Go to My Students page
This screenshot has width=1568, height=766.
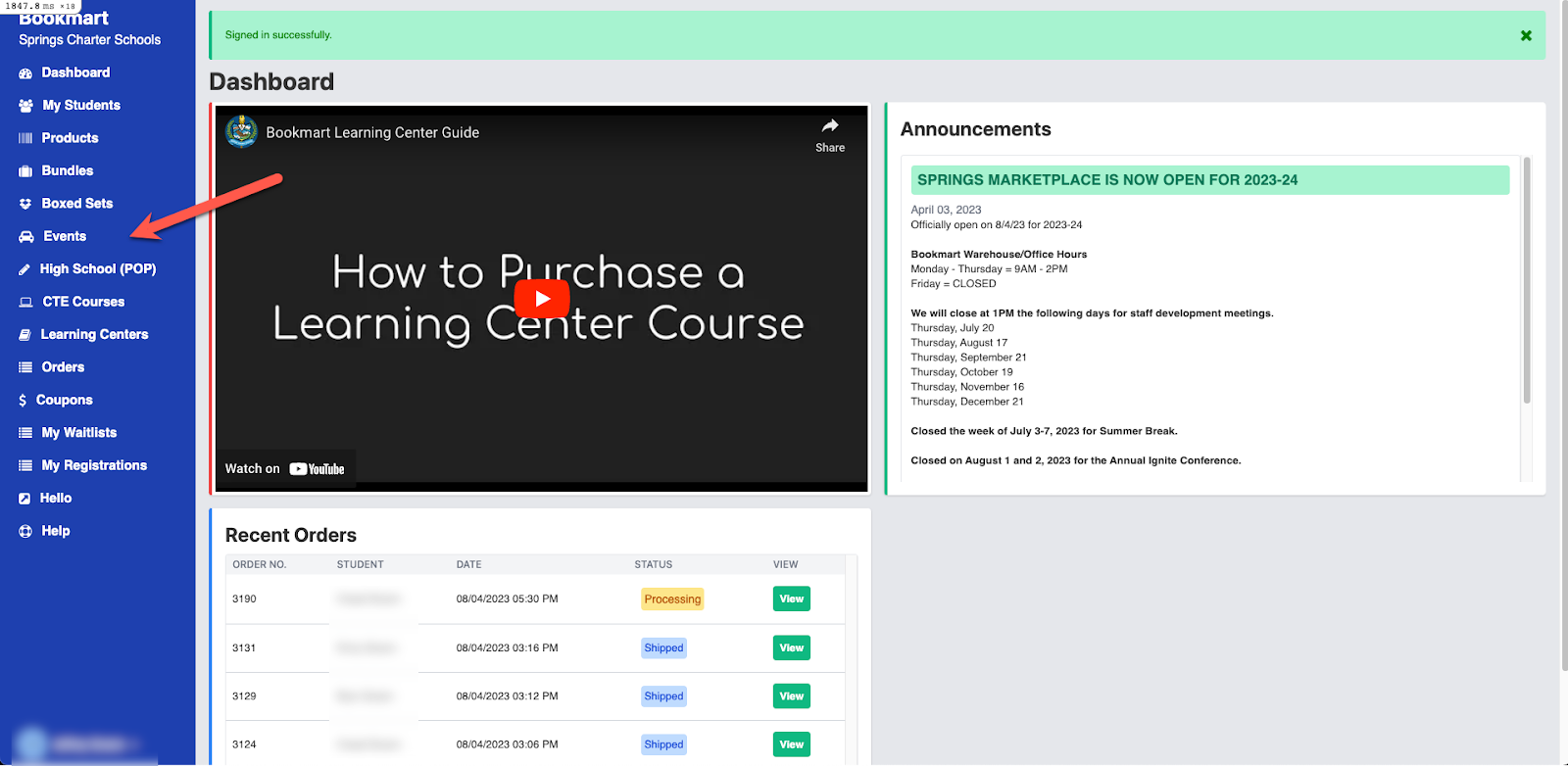81,105
